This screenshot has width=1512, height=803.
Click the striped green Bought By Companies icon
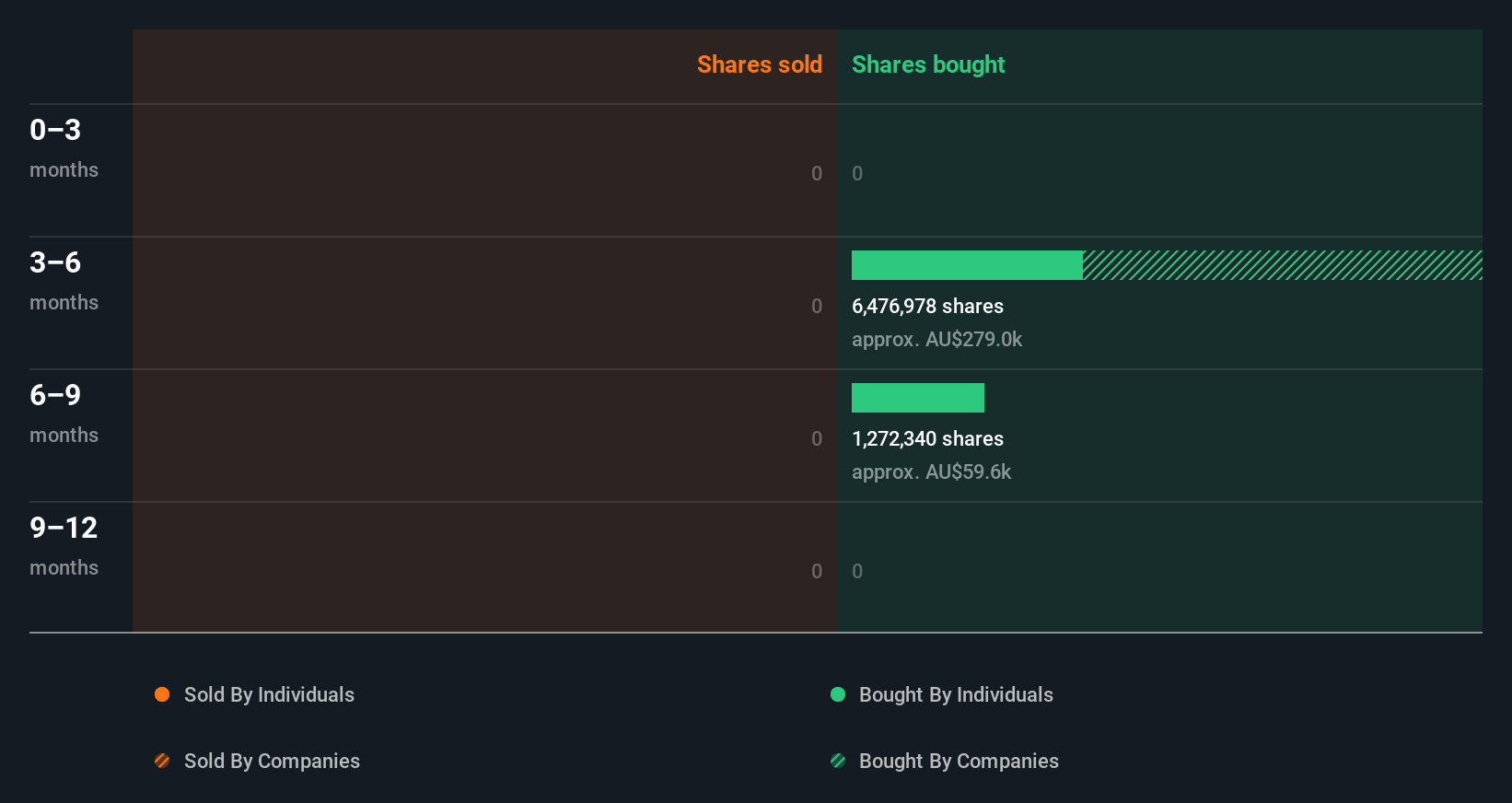838,761
